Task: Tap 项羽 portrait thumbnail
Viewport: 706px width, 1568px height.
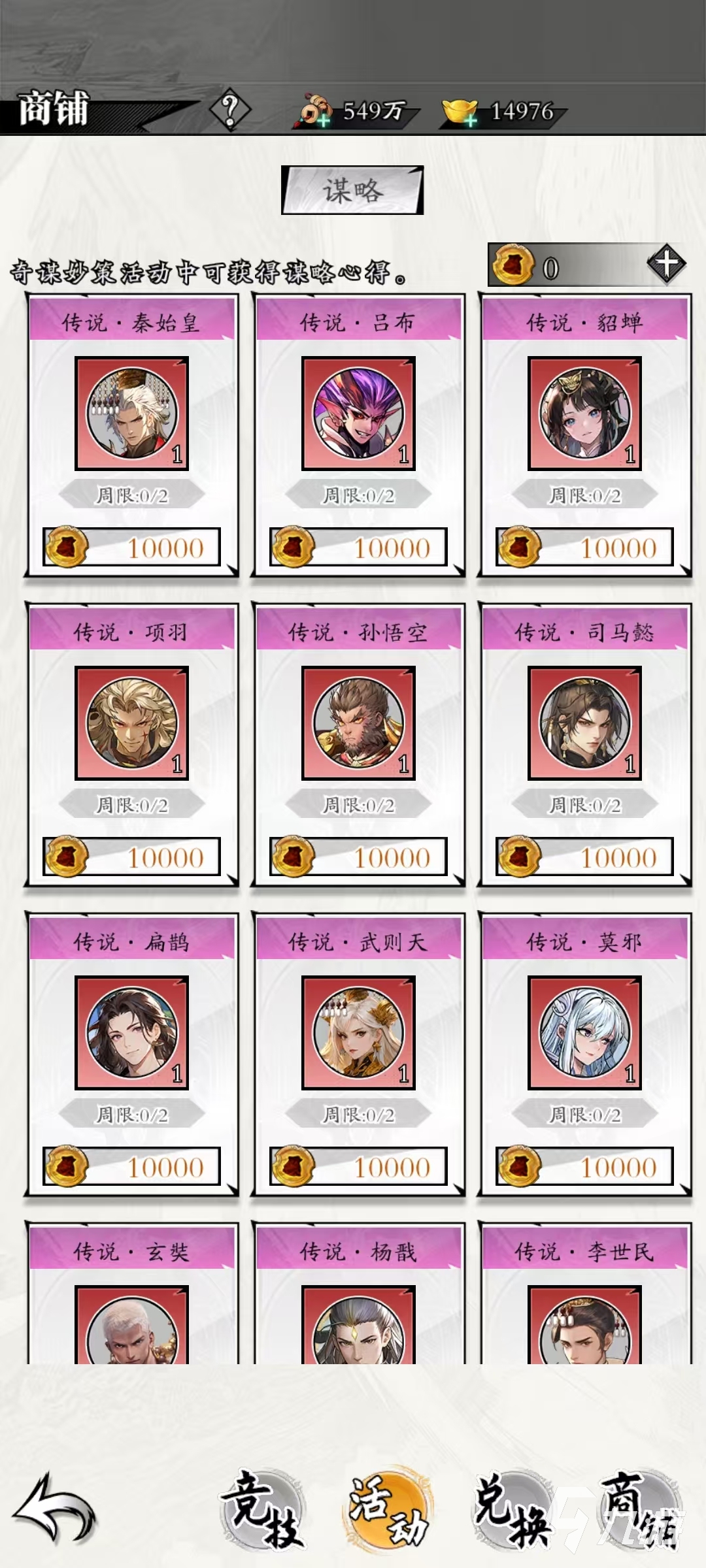Action: [131, 723]
